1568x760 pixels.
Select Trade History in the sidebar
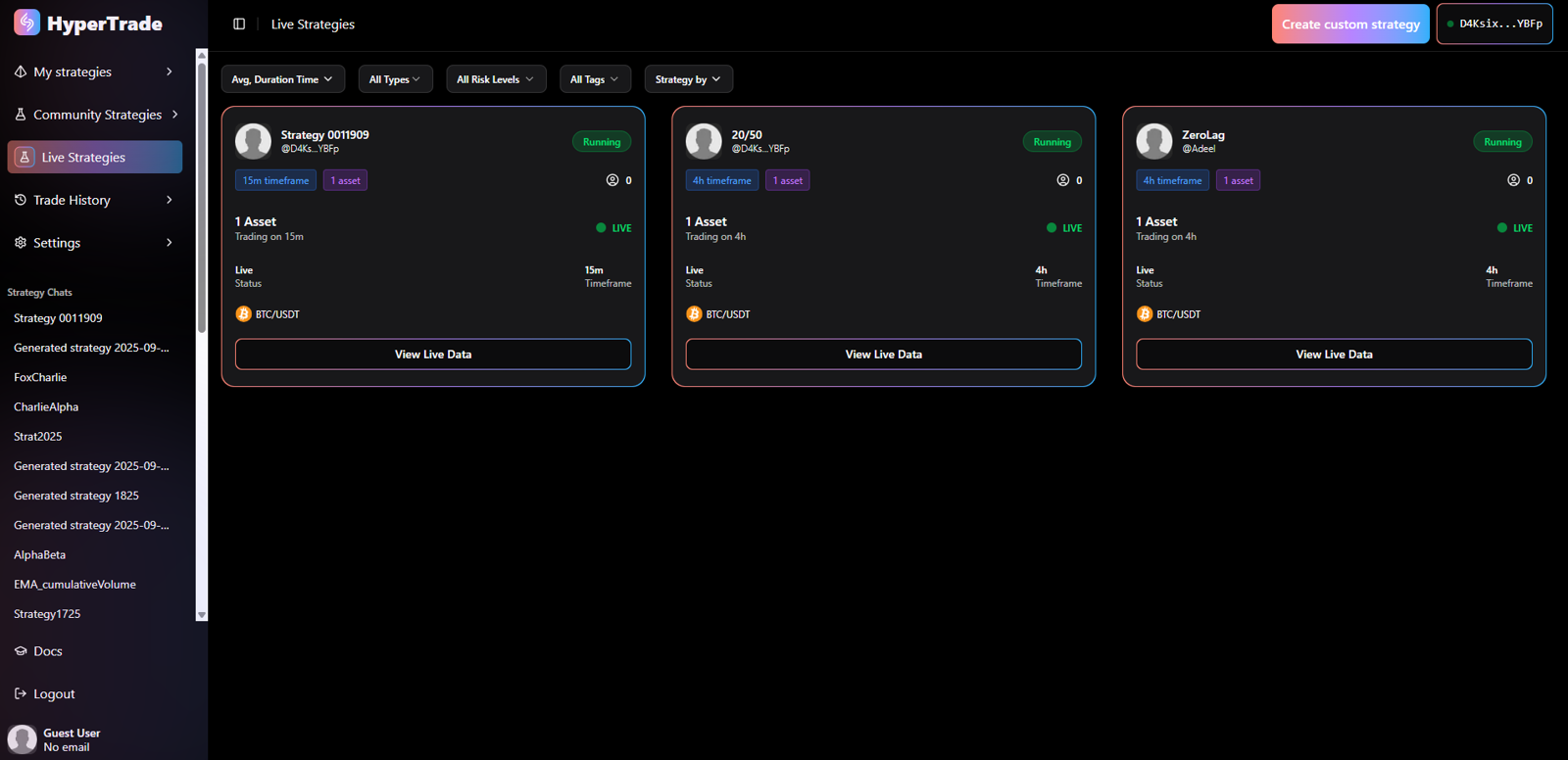72,200
